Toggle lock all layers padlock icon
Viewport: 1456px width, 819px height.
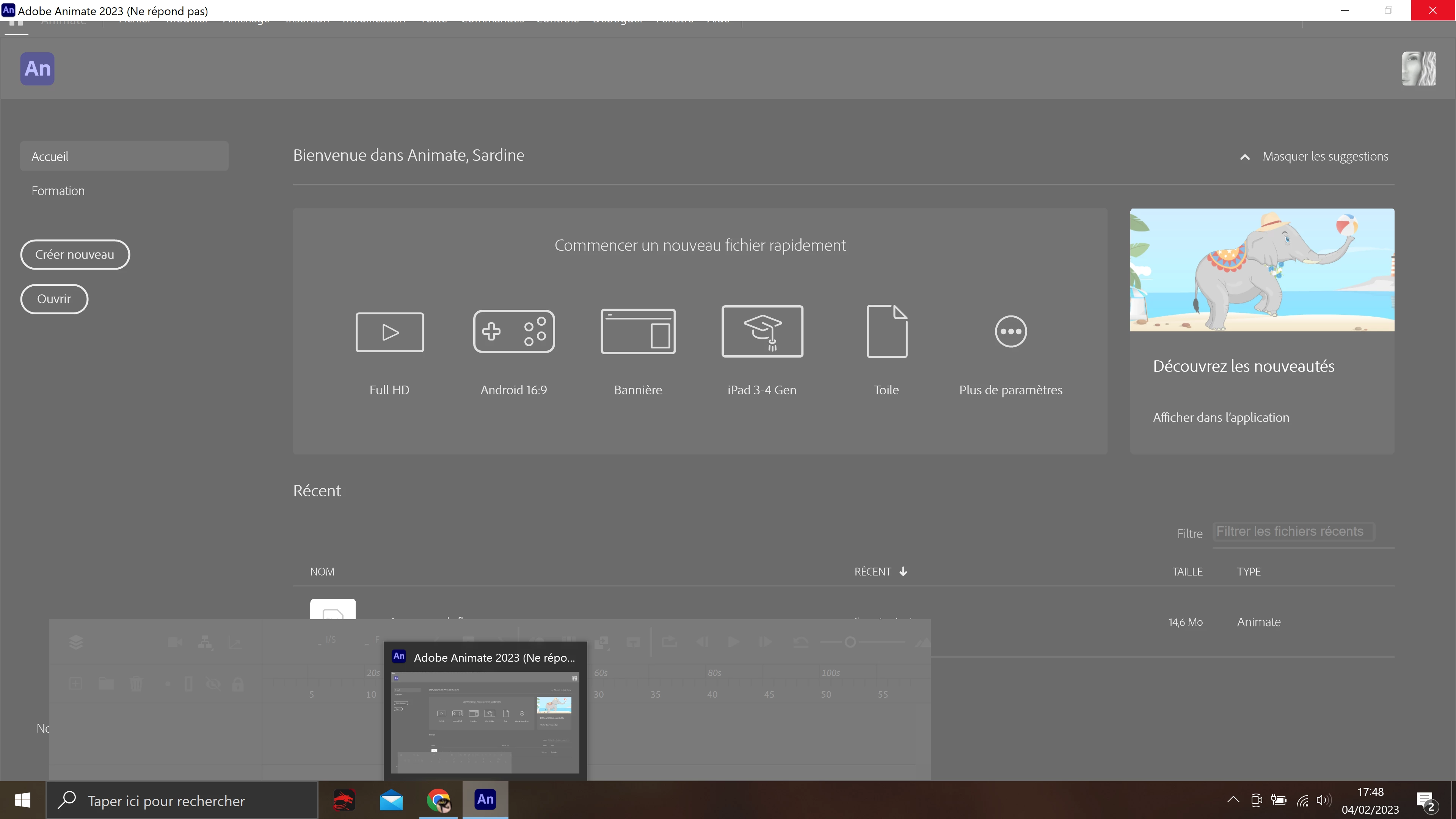point(237,684)
